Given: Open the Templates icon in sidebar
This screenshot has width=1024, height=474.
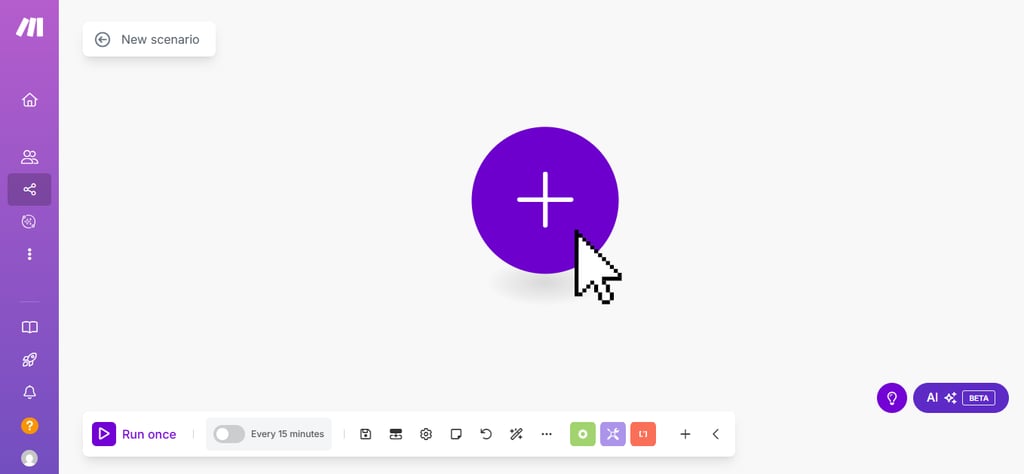Looking at the screenshot, I should click(x=29, y=222).
